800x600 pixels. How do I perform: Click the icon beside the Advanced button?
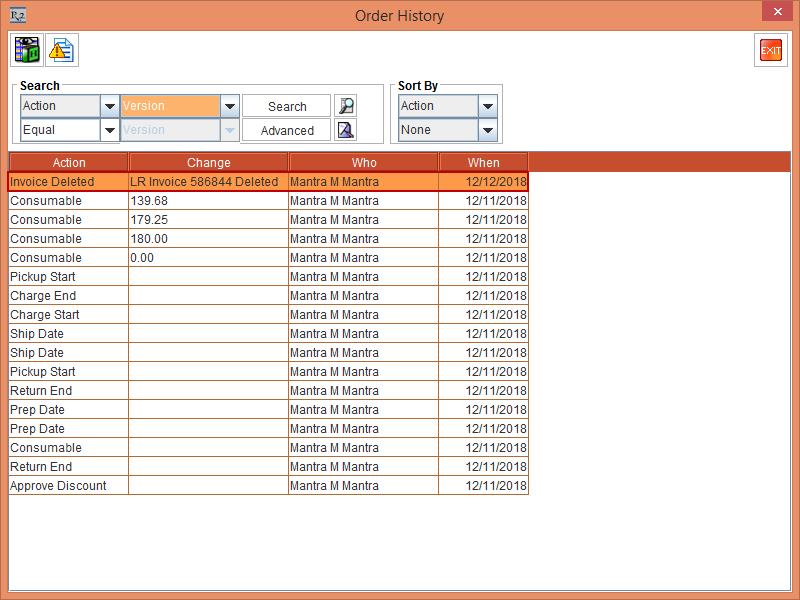(x=345, y=130)
